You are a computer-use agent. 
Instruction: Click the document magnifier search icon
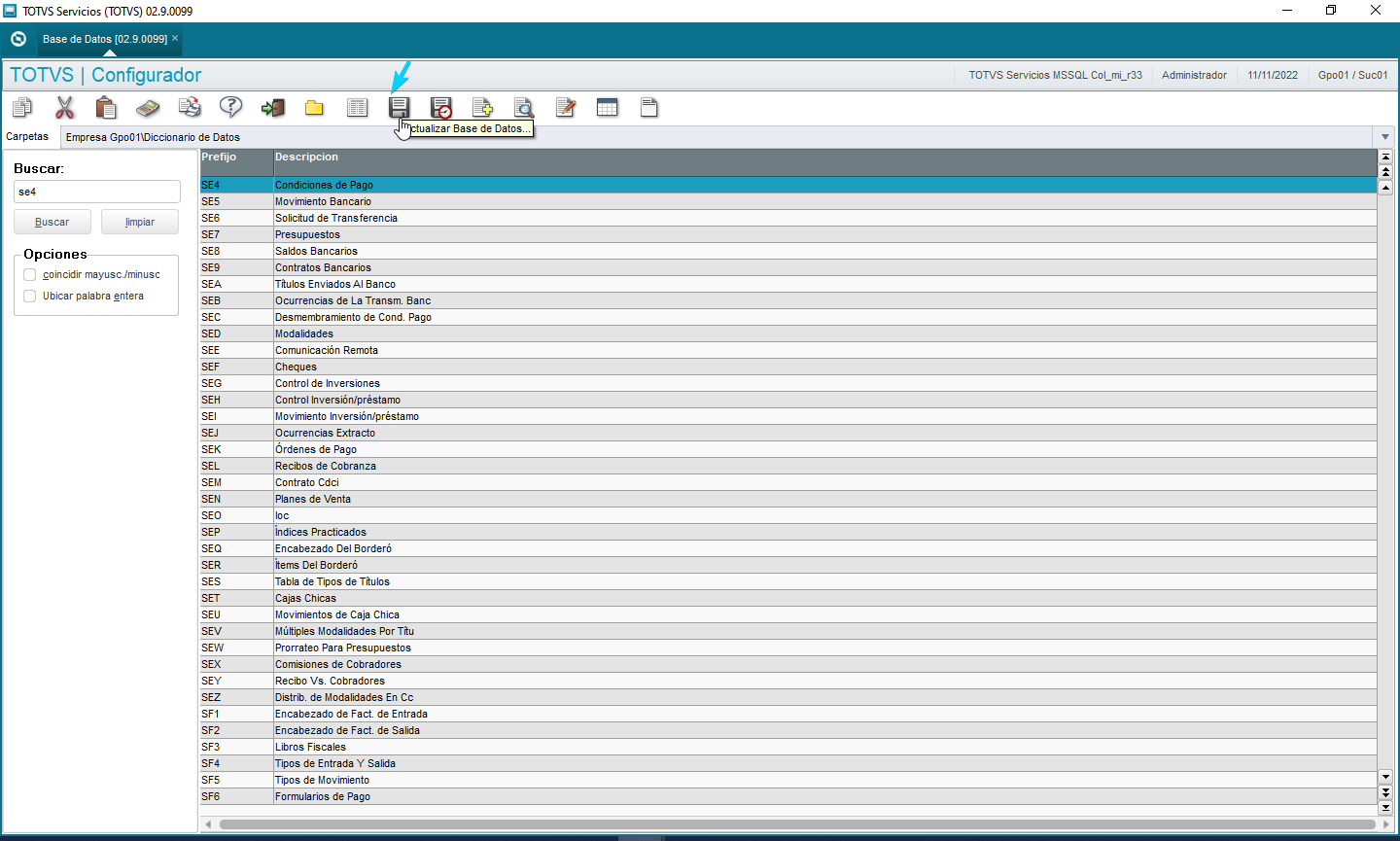pos(524,107)
